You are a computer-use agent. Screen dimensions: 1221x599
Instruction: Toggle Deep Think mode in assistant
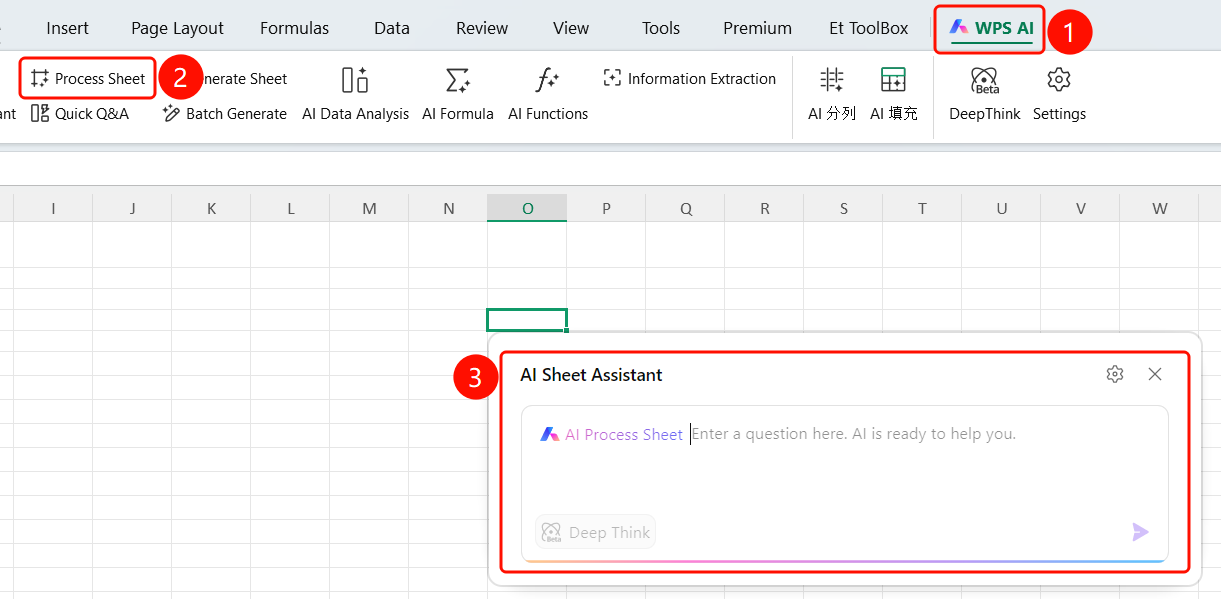coord(595,532)
